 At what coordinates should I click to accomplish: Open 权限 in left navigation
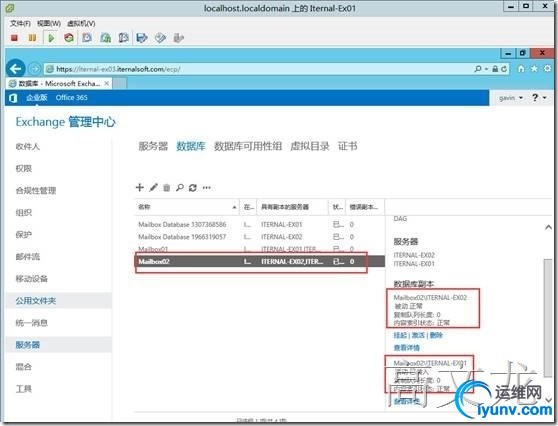tap(23, 169)
